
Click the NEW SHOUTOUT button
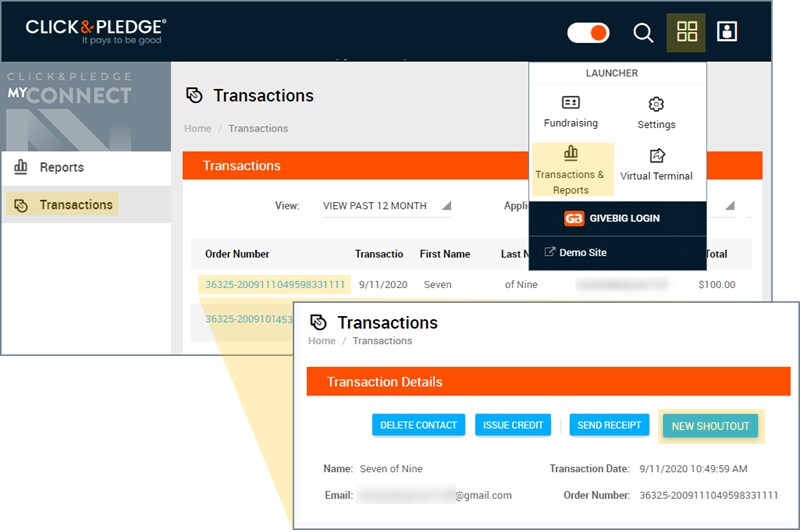710,426
